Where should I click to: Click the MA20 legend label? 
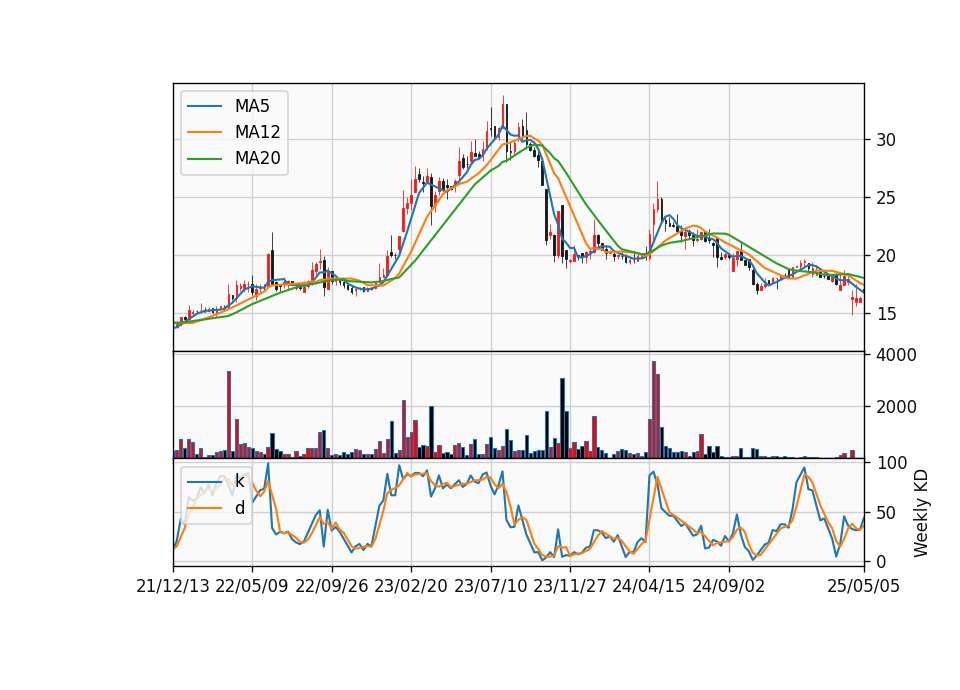click(257, 158)
